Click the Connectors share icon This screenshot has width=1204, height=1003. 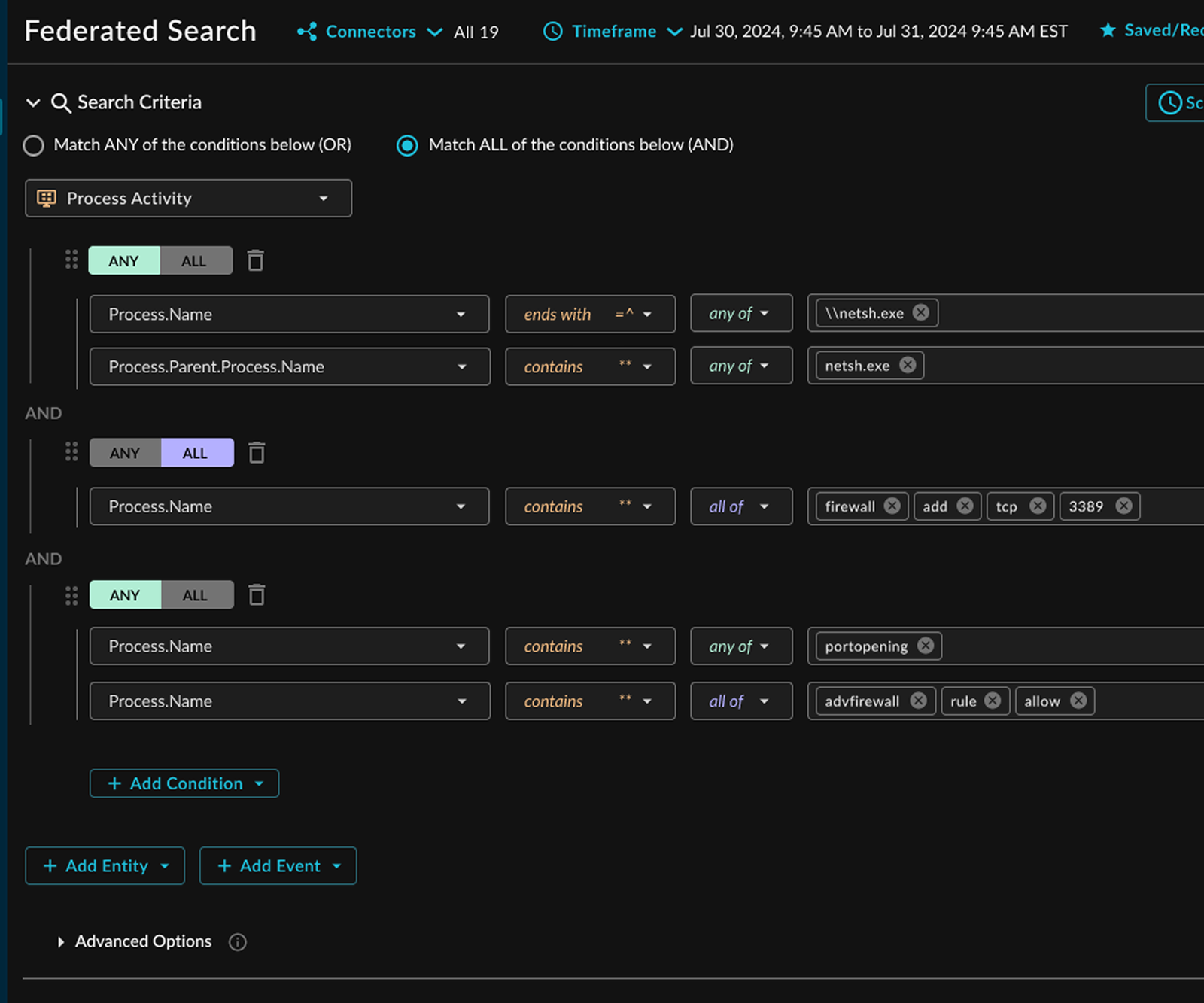(307, 32)
